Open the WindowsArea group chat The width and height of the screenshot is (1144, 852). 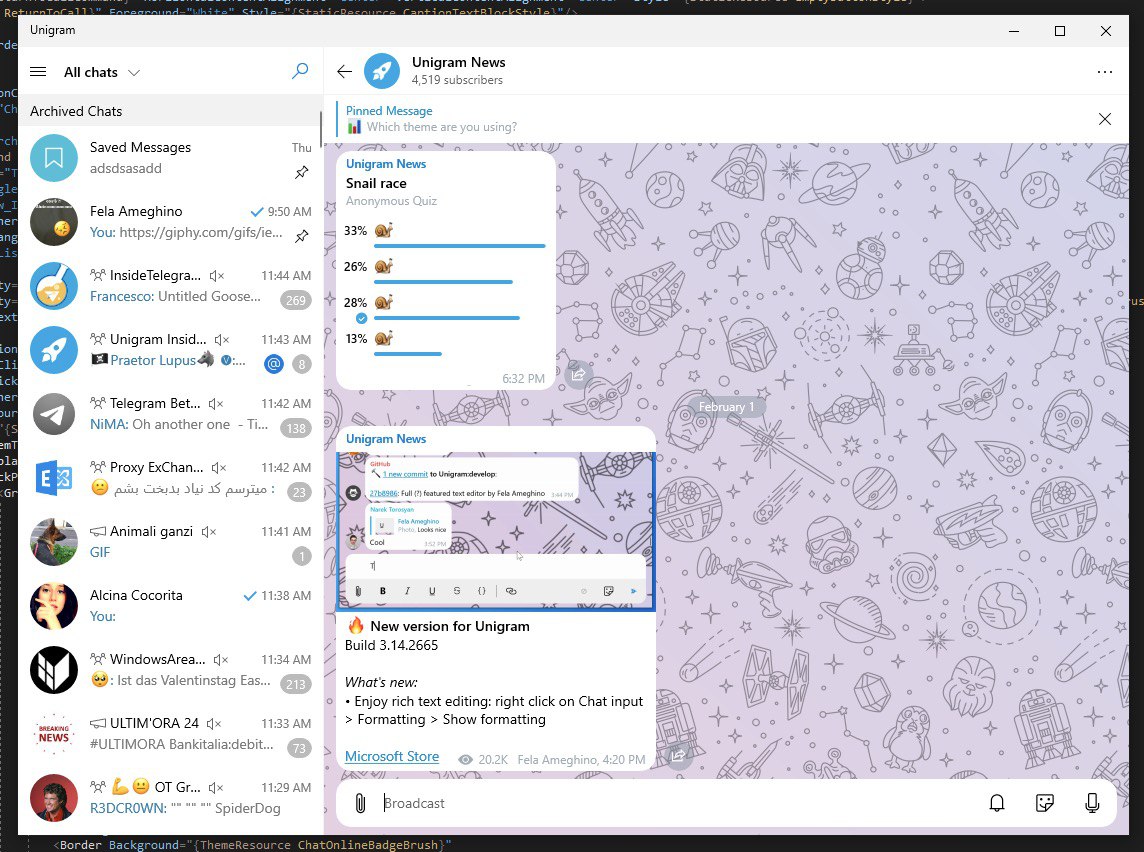(169, 670)
